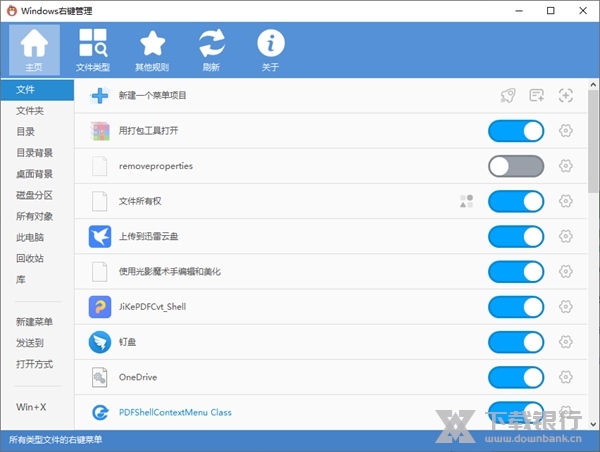Disable the 用打包工具打开 toggle
Viewport: 600px width, 452px height.
coord(516,131)
